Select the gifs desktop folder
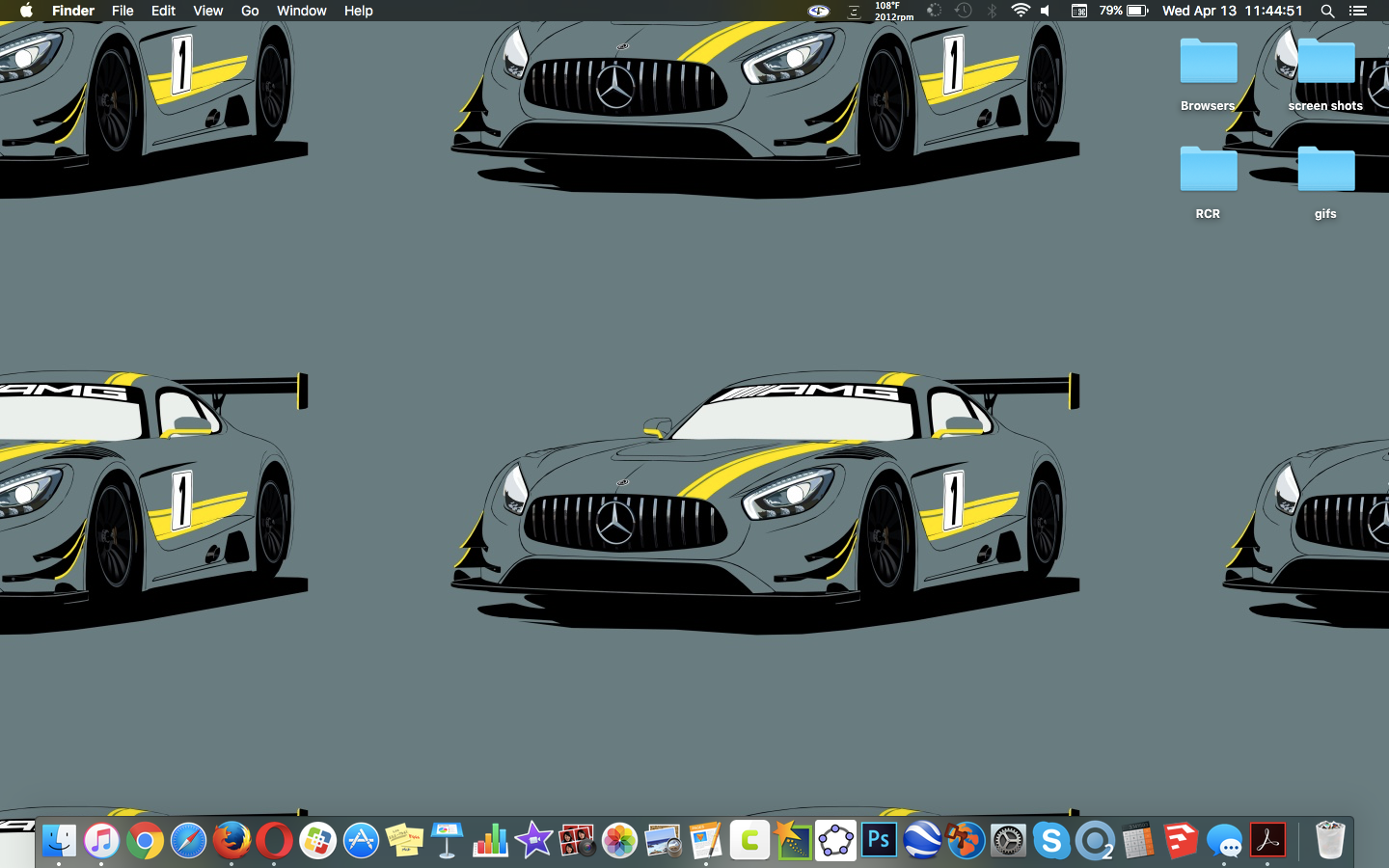 [x=1325, y=182]
